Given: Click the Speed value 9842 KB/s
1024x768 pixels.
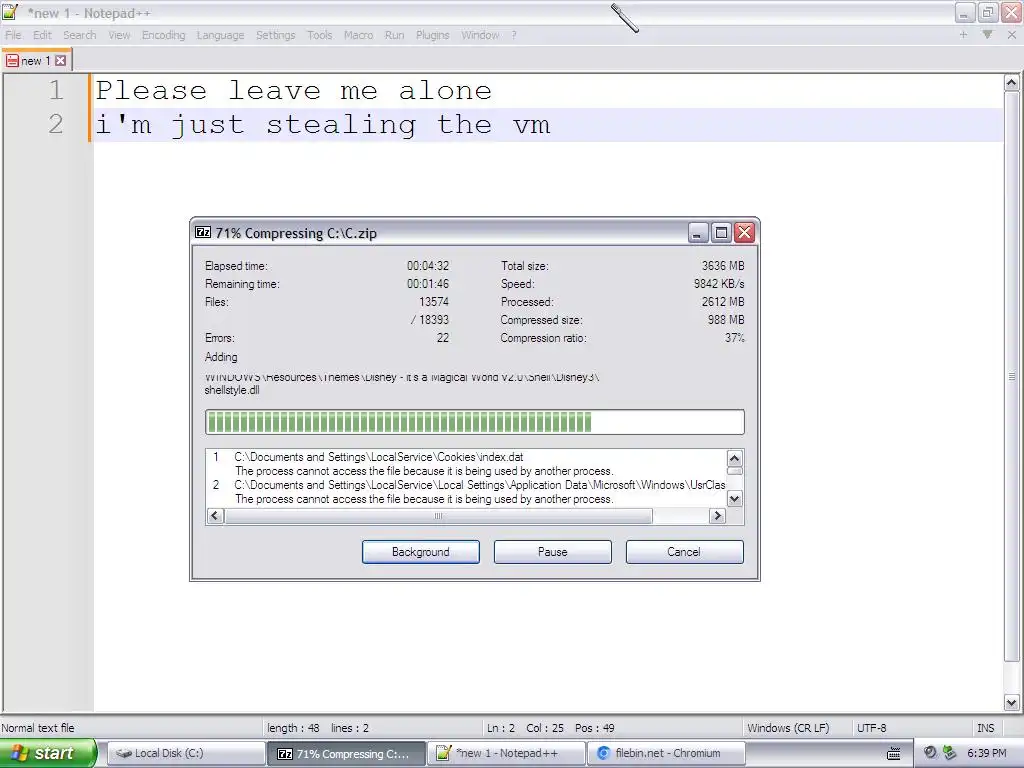Looking at the screenshot, I should click(719, 284).
